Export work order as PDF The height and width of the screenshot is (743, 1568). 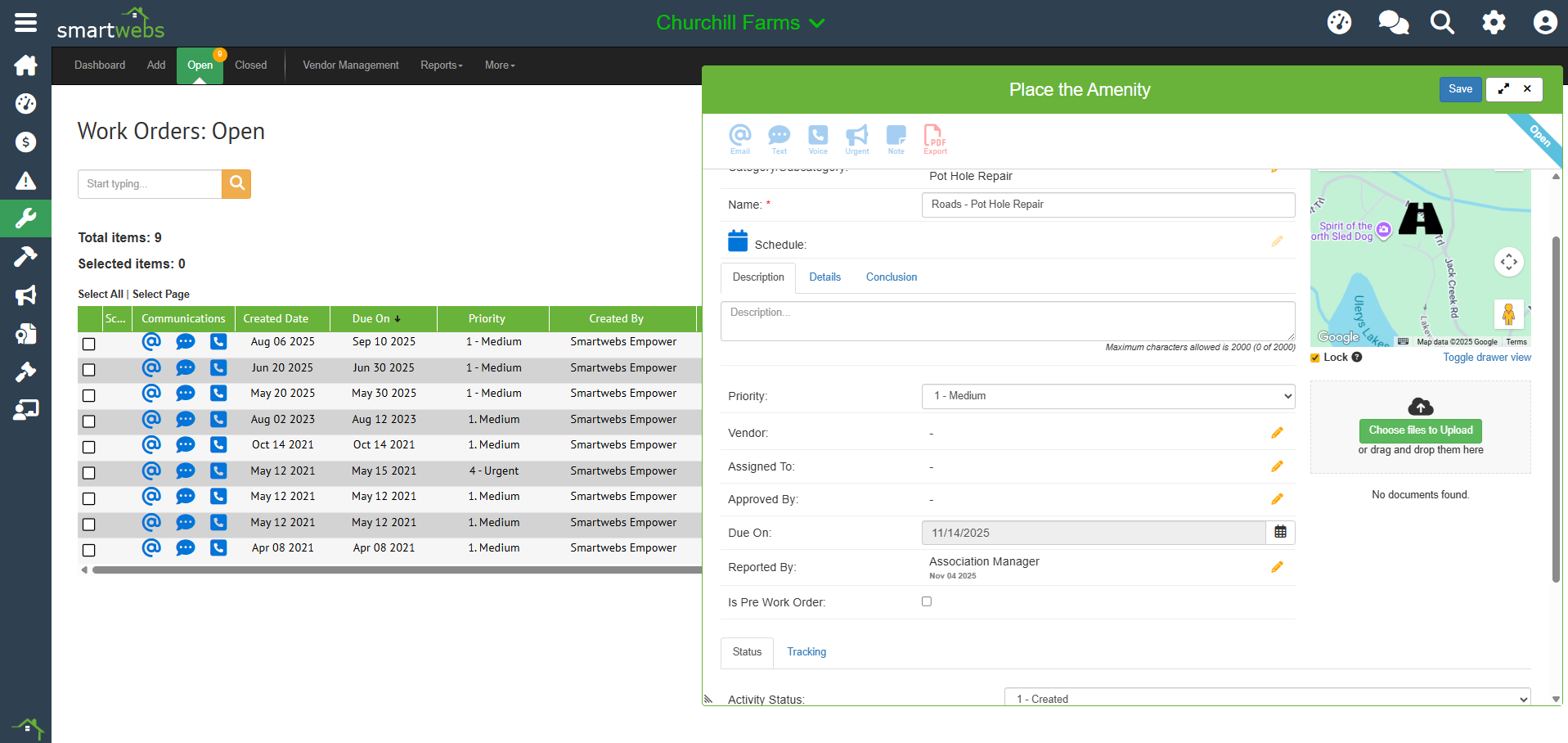tap(934, 137)
